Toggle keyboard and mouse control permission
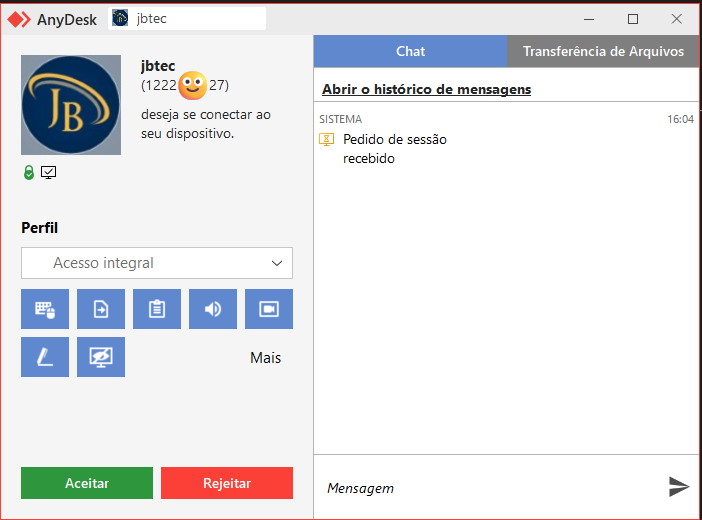702x520 pixels. (x=45, y=309)
